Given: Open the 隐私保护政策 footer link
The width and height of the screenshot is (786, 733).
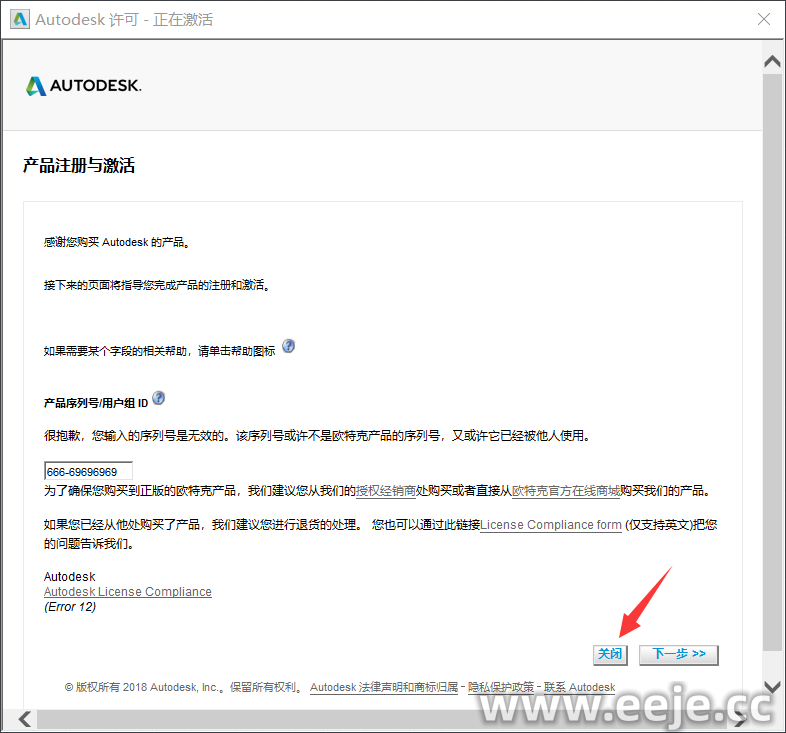Looking at the screenshot, I should tap(501, 688).
